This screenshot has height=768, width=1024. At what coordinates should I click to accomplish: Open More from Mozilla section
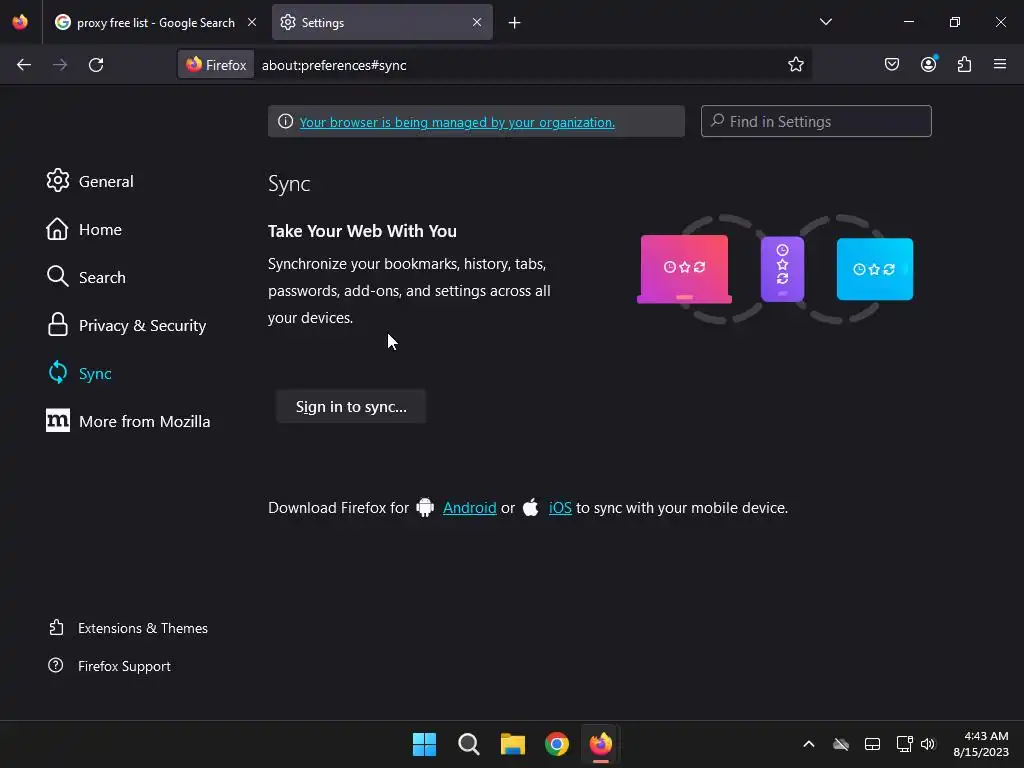(x=129, y=421)
